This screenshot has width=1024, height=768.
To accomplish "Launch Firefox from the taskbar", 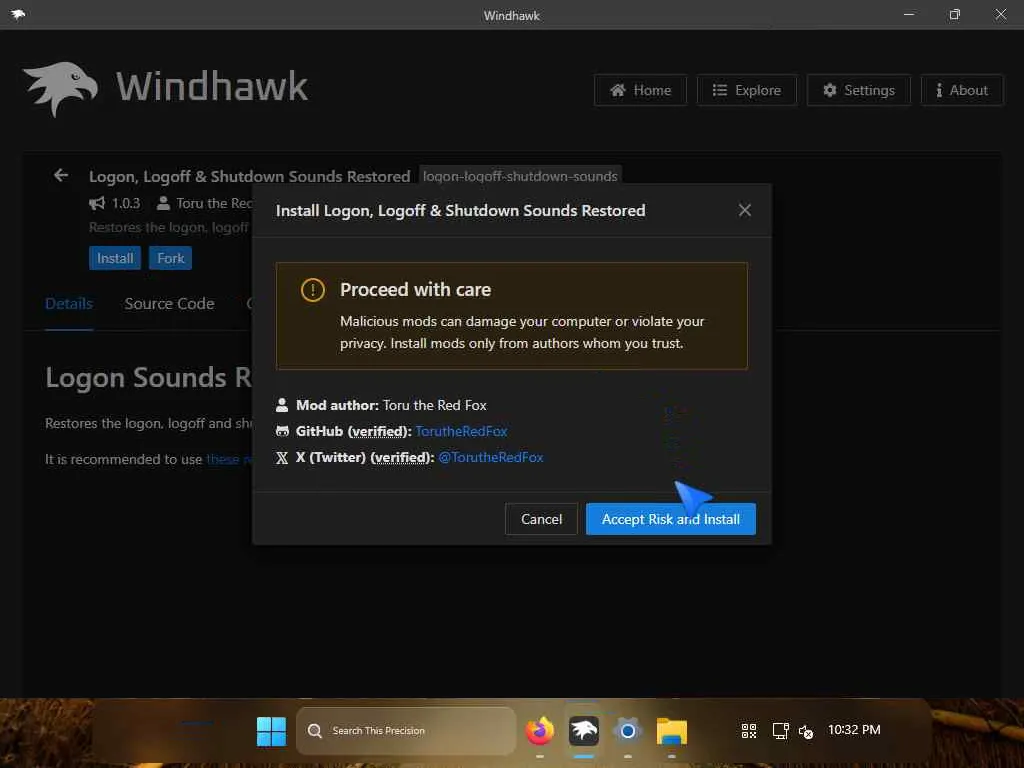I will pyautogui.click(x=539, y=731).
